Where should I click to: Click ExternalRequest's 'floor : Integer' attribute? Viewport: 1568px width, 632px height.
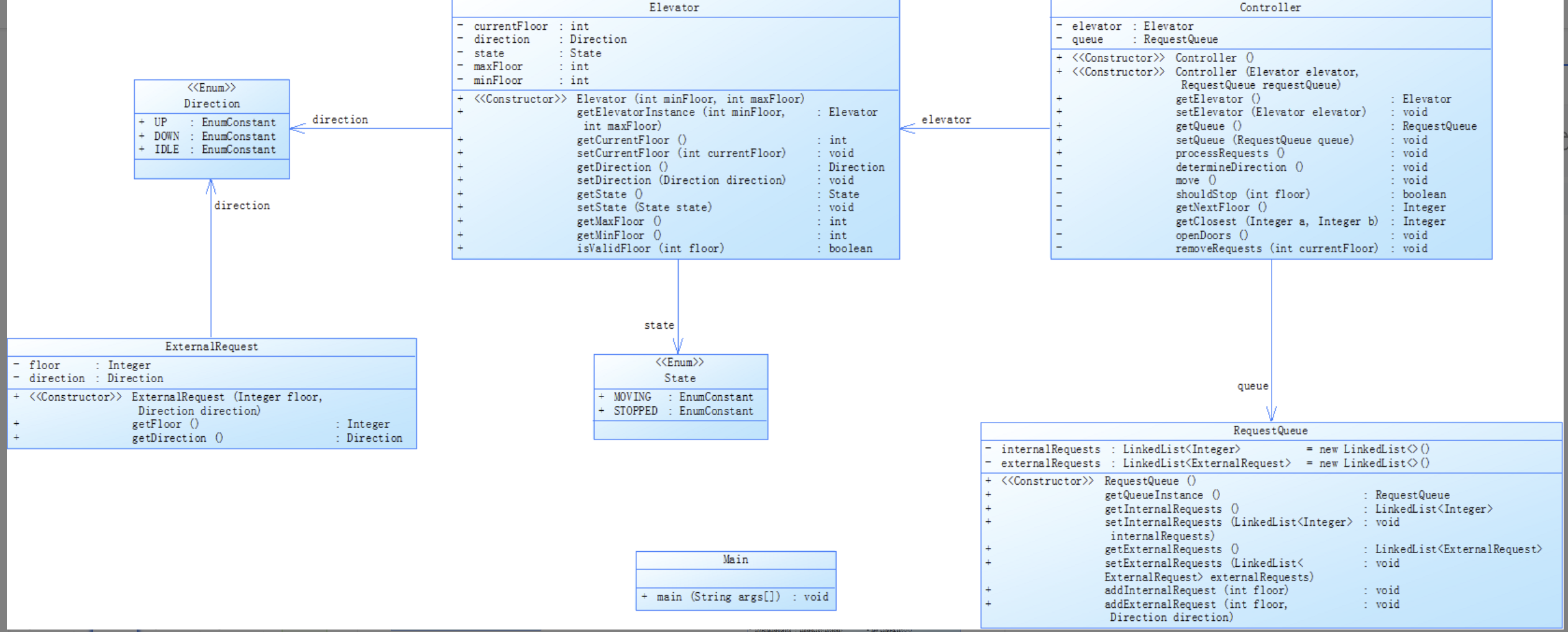click(81, 365)
